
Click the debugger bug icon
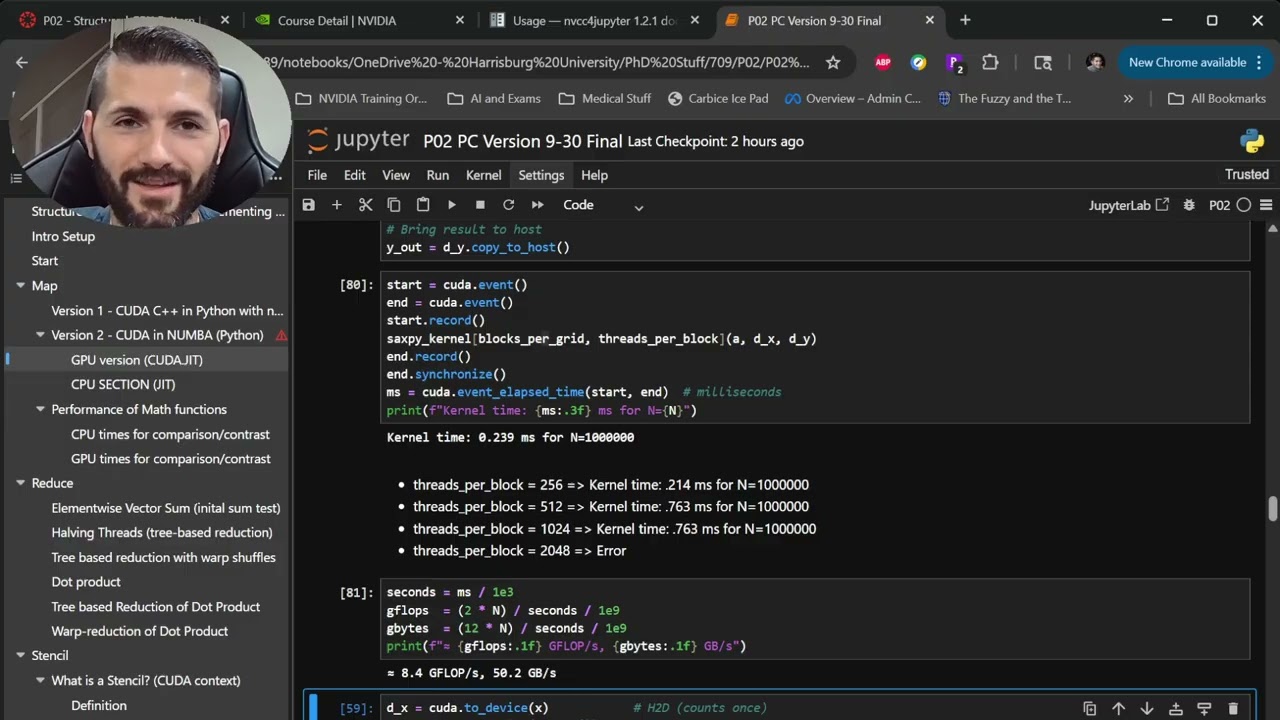(x=1189, y=205)
